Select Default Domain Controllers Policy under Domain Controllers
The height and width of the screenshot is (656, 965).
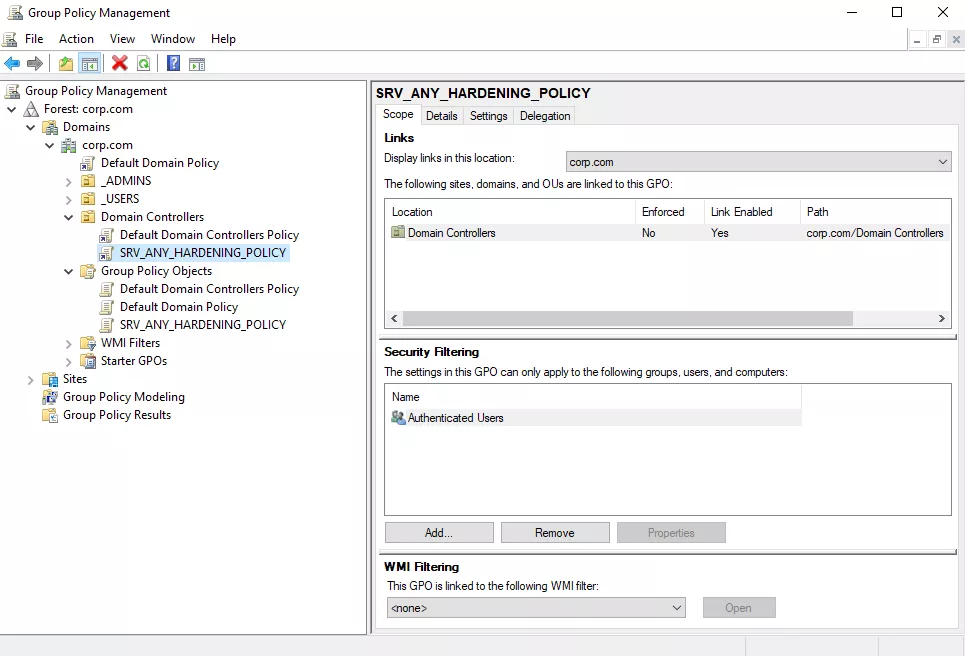coord(209,235)
